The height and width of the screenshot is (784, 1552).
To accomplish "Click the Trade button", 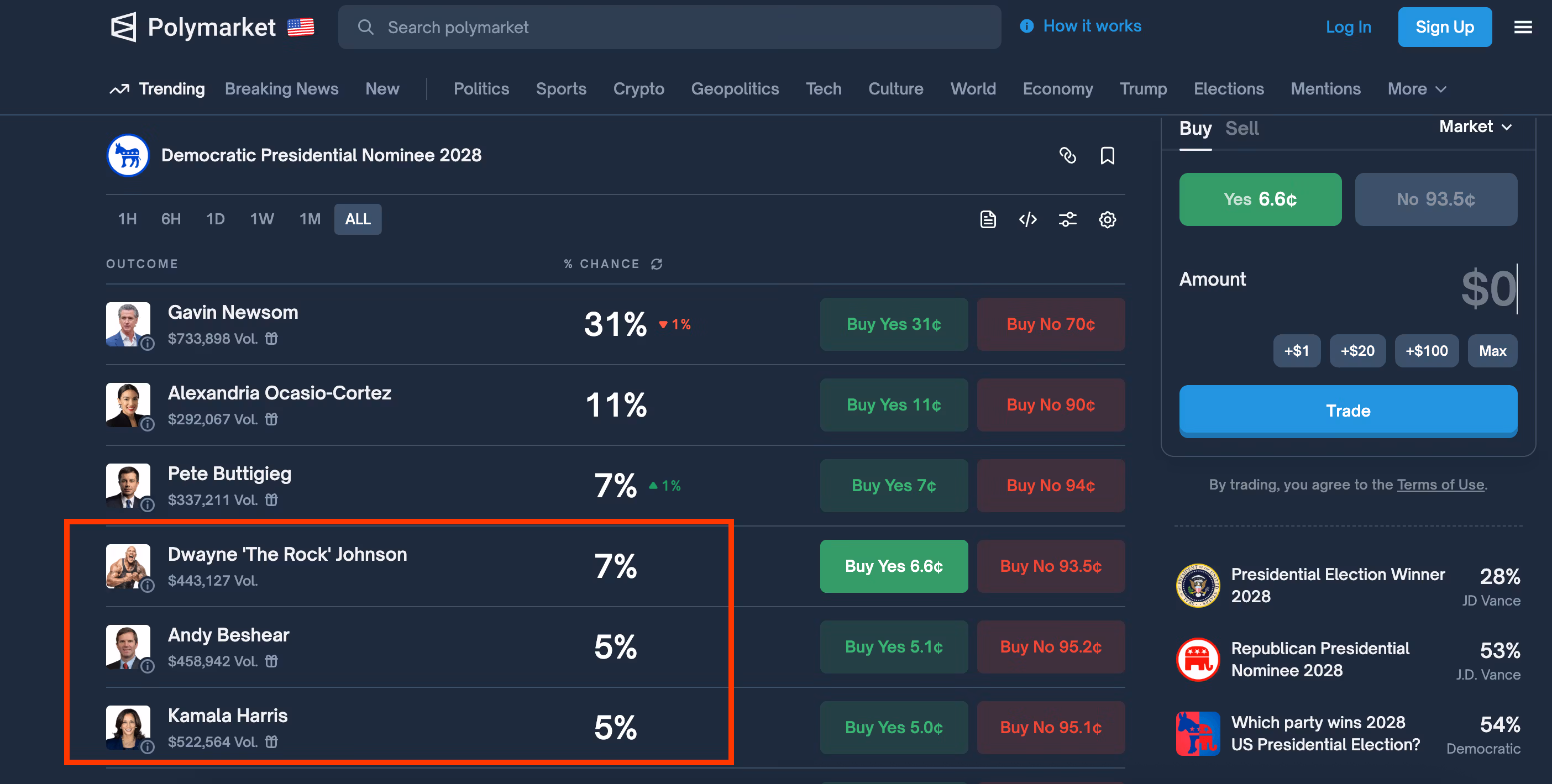I will pos(1347,411).
